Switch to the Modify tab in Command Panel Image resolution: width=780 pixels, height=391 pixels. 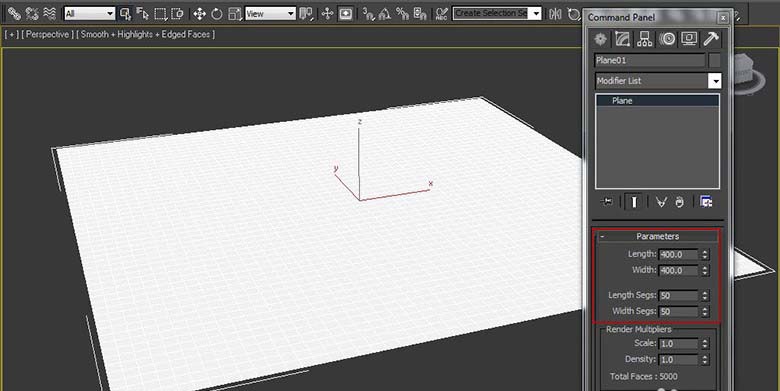pyautogui.click(x=622, y=39)
